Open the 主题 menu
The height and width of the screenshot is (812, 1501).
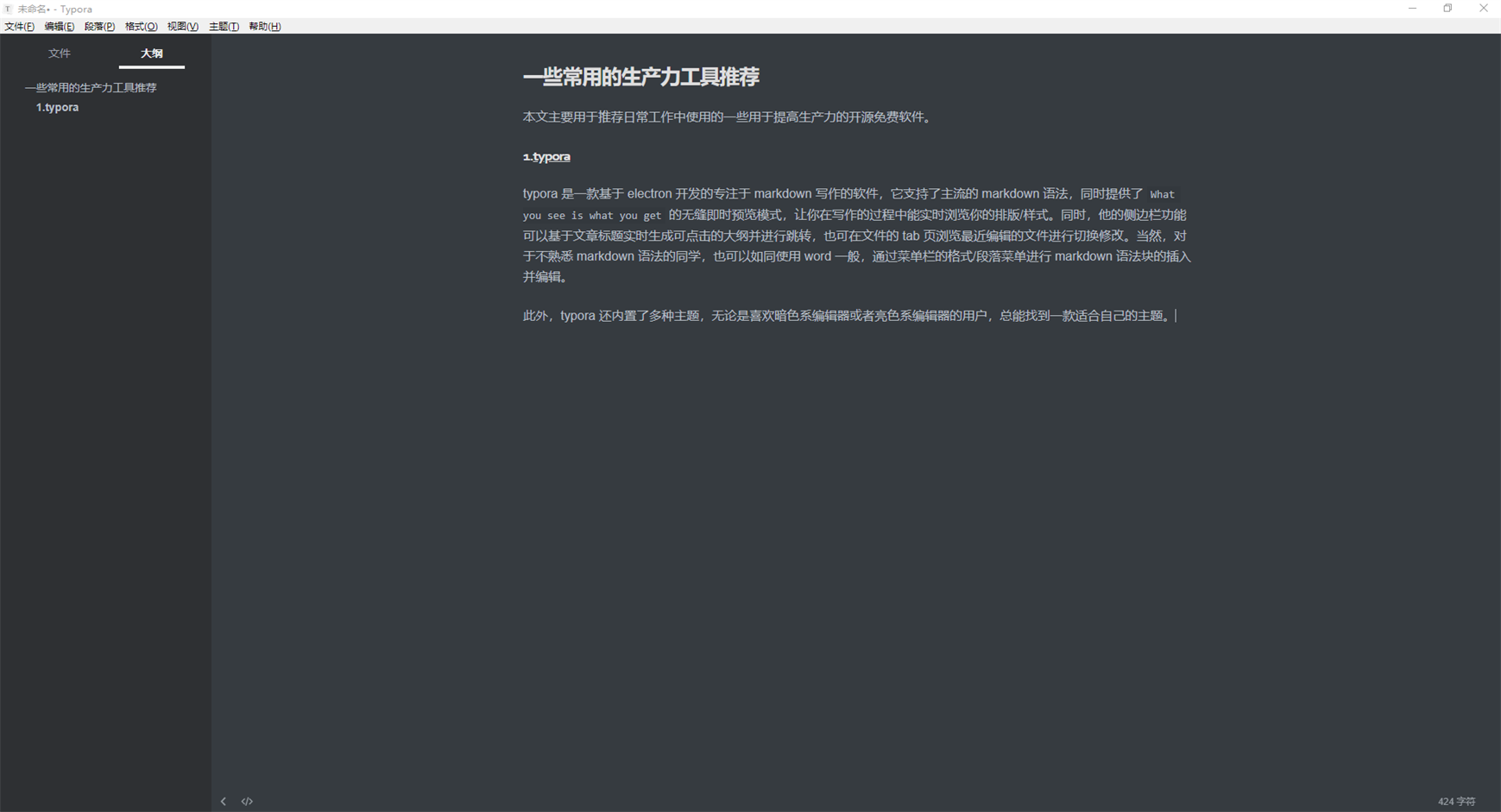(x=223, y=26)
